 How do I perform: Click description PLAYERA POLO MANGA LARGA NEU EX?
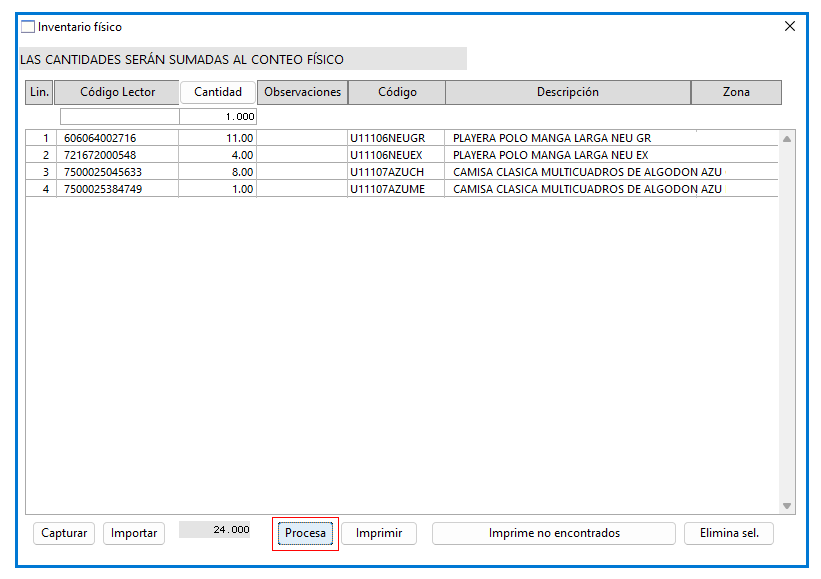[x=550, y=155]
